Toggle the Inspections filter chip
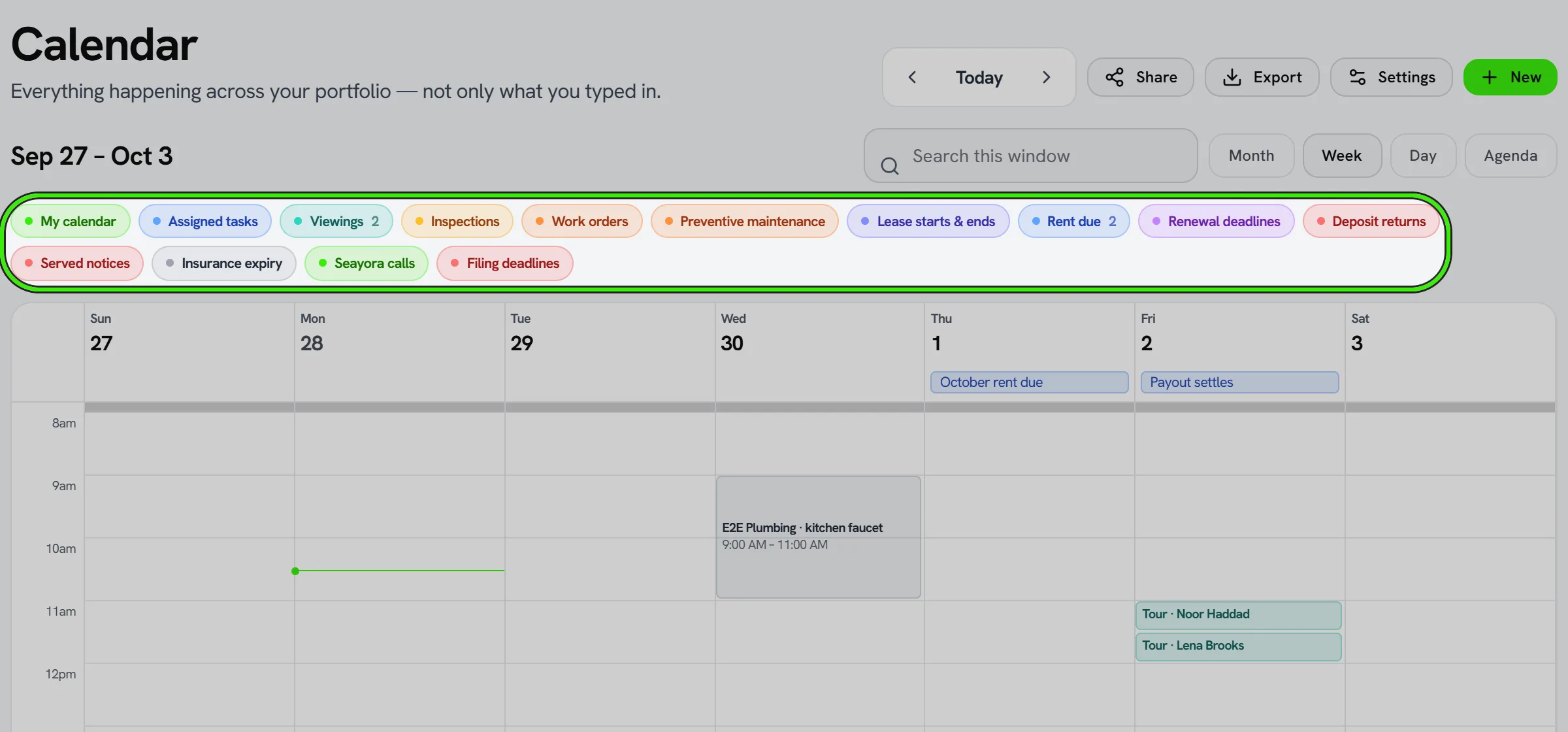Image resolution: width=1568 pixels, height=732 pixels. pos(457,221)
